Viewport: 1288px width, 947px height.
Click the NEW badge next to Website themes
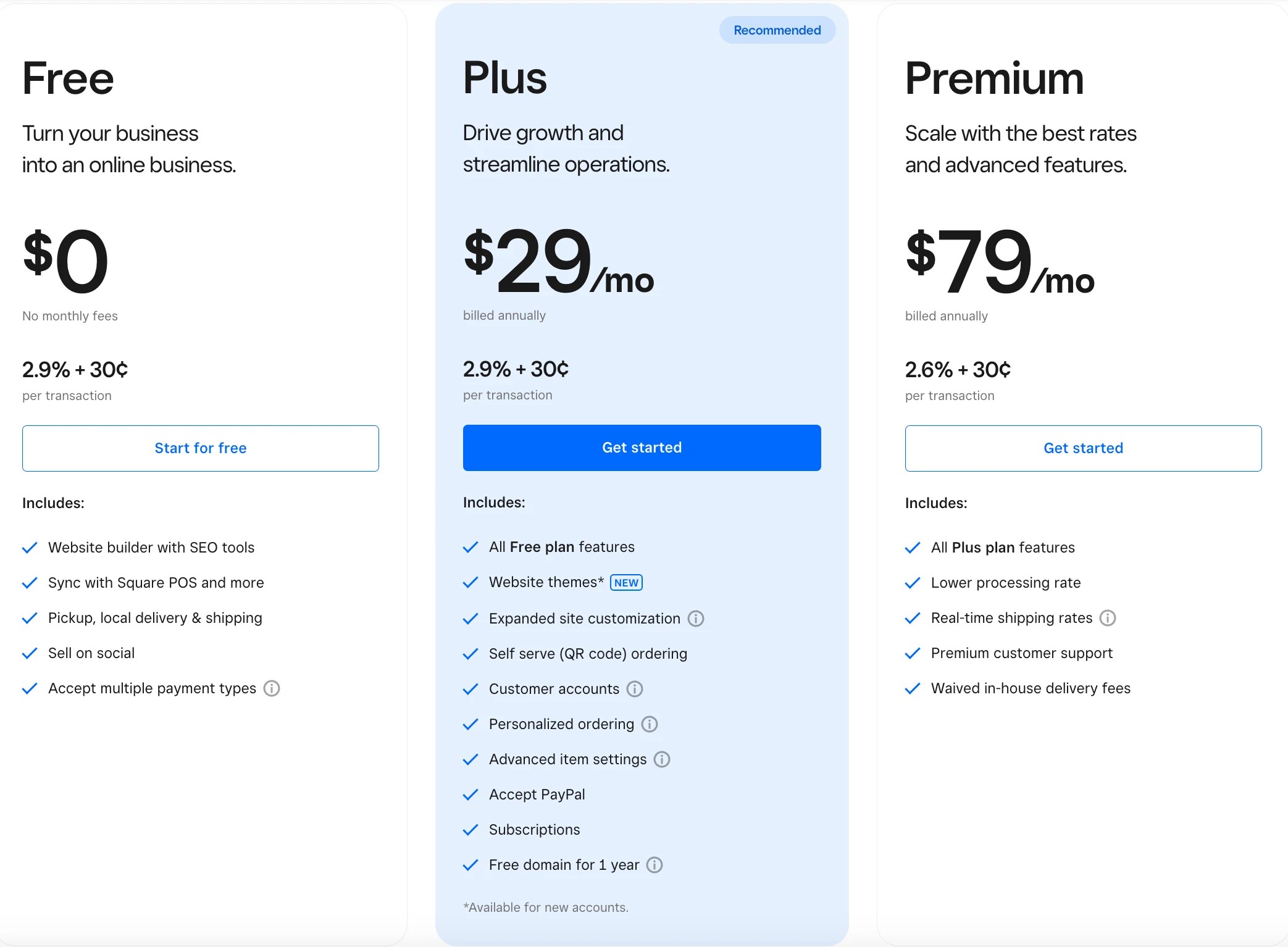pyautogui.click(x=625, y=582)
